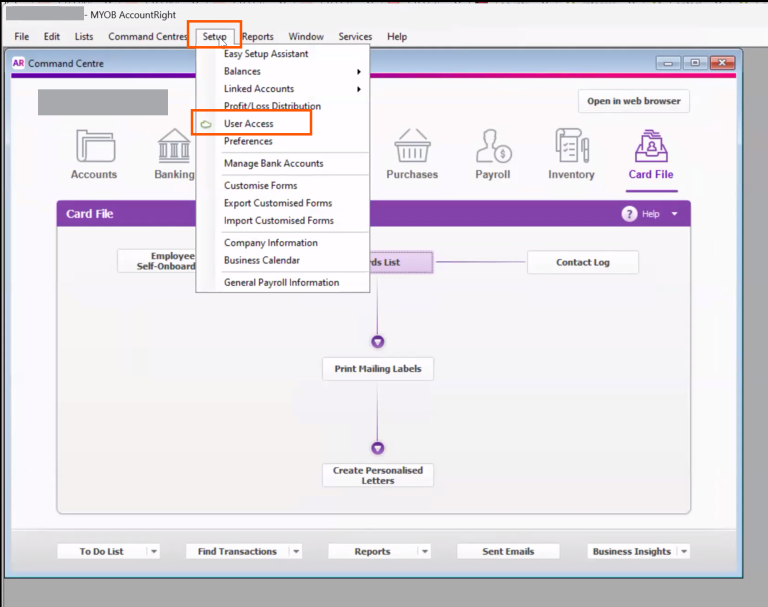Click the Find Transactions button
Image resolution: width=768 pixels, height=607 pixels.
(237, 552)
